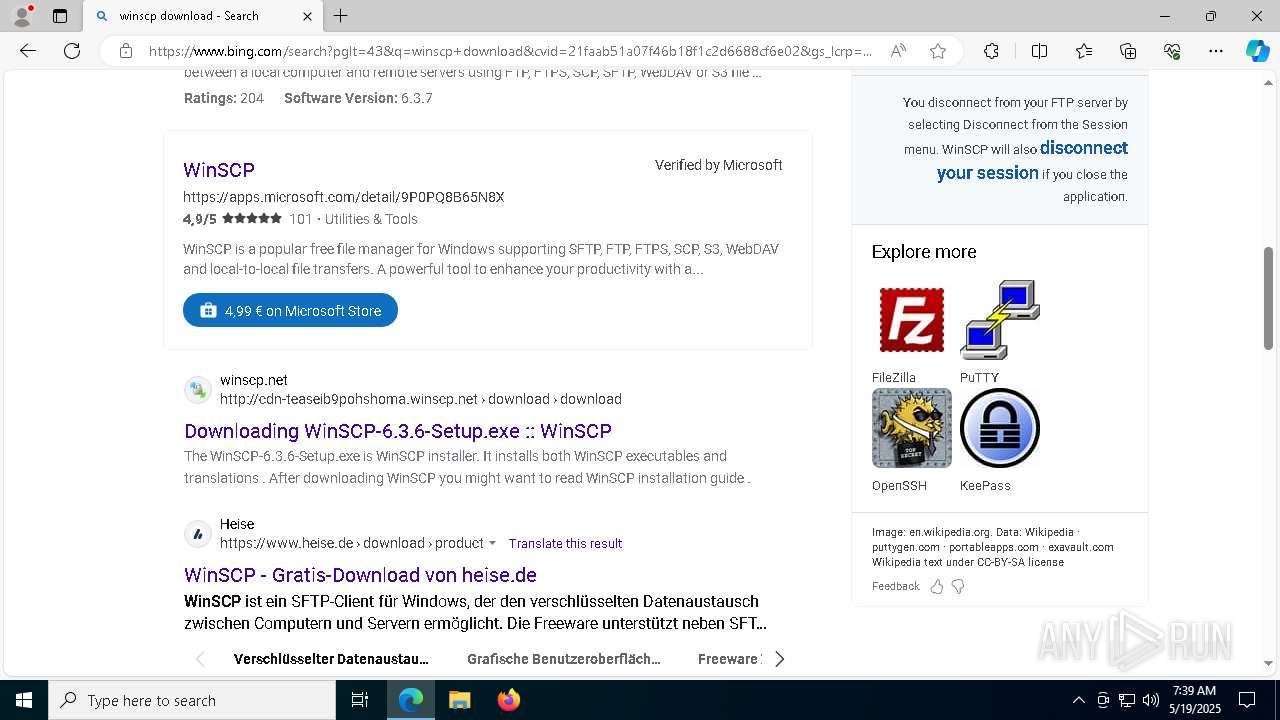This screenshot has height=720, width=1280.
Task: Open the Extensions puzzle icon
Action: tap(991, 51)
